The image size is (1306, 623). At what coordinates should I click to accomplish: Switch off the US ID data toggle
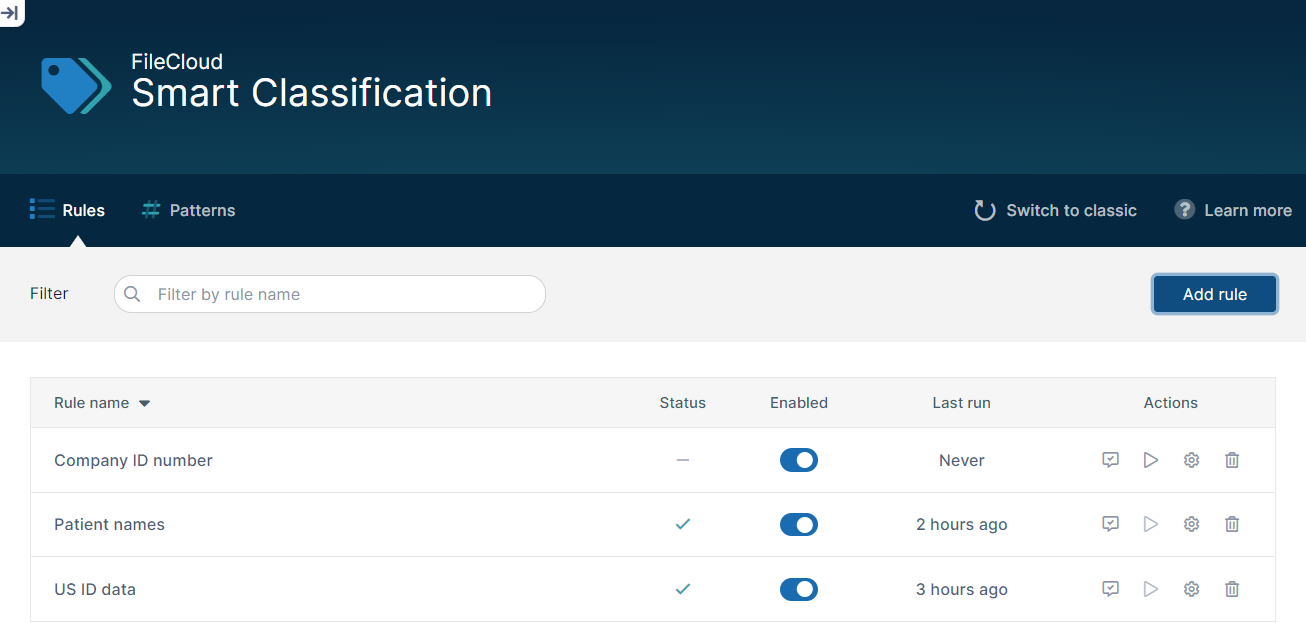coord(798,589)
